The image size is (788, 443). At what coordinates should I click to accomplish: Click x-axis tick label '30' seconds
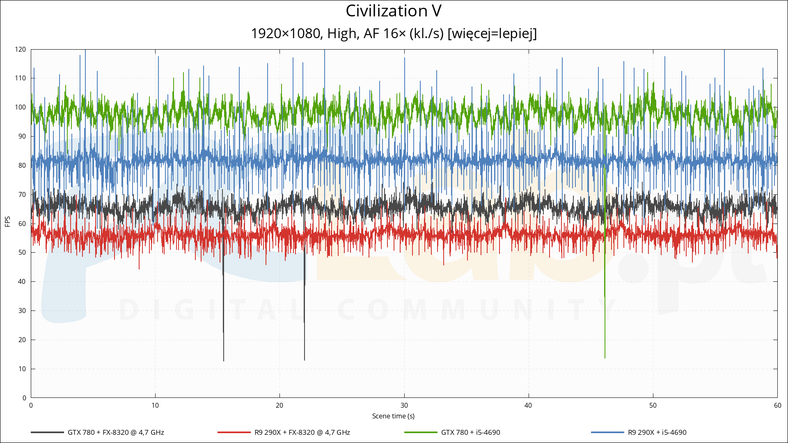404,405
